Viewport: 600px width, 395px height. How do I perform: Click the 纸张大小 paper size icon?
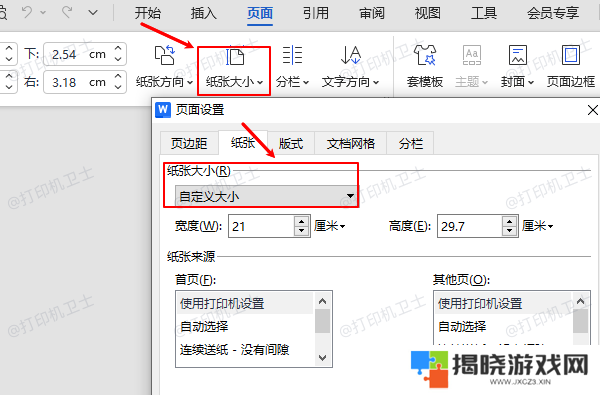(x=235, y=57)
